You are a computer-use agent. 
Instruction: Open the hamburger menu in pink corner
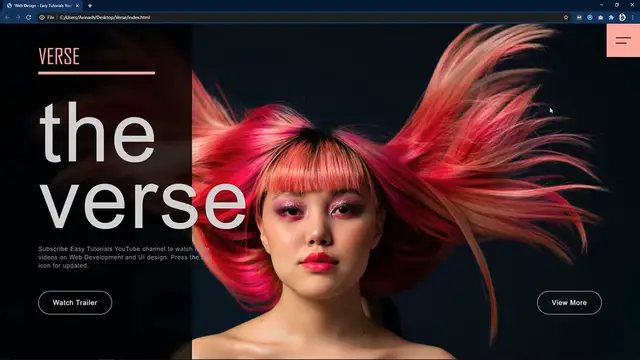(x=623, y=40)
